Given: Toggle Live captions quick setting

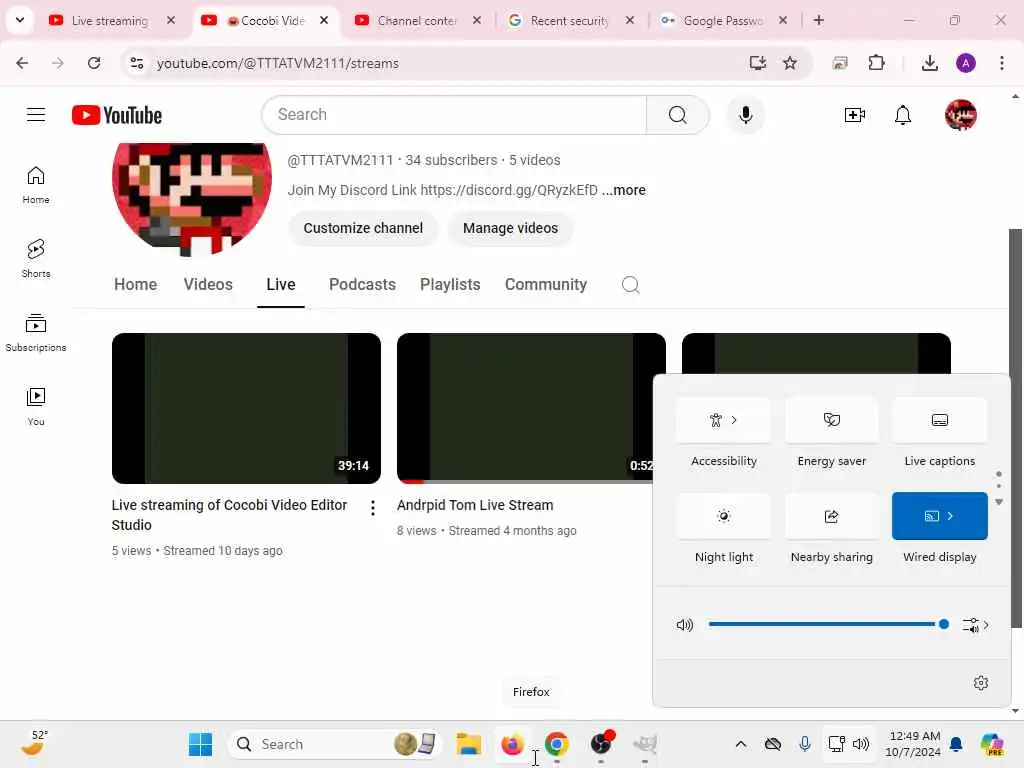Looking at the screenshot, I should coord(939,420).
